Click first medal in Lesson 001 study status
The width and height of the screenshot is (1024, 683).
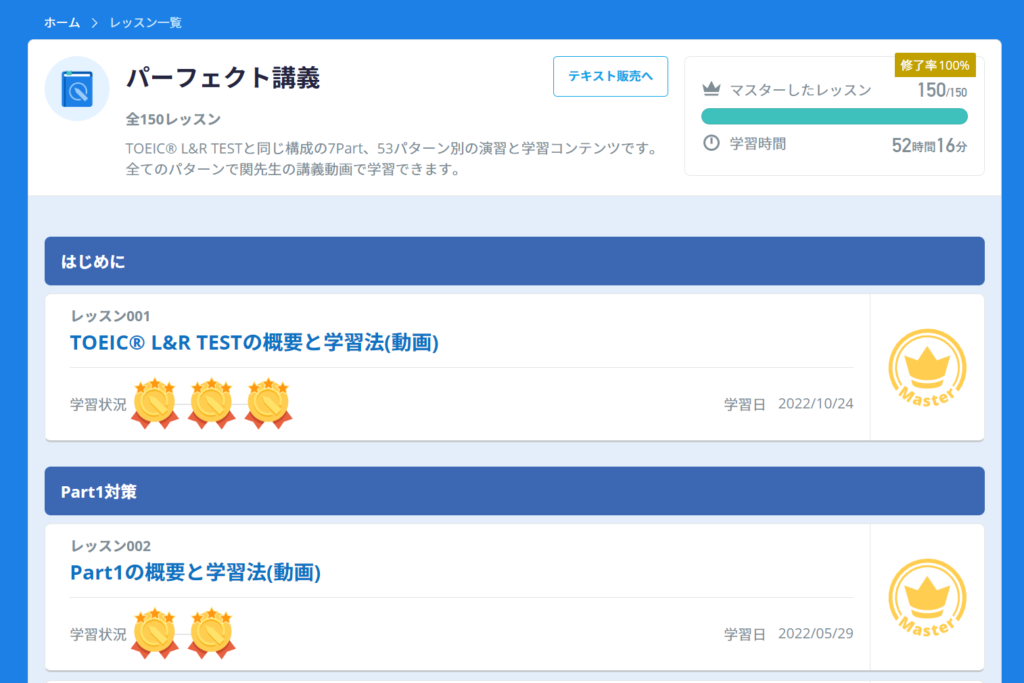[x=155, y=403]
